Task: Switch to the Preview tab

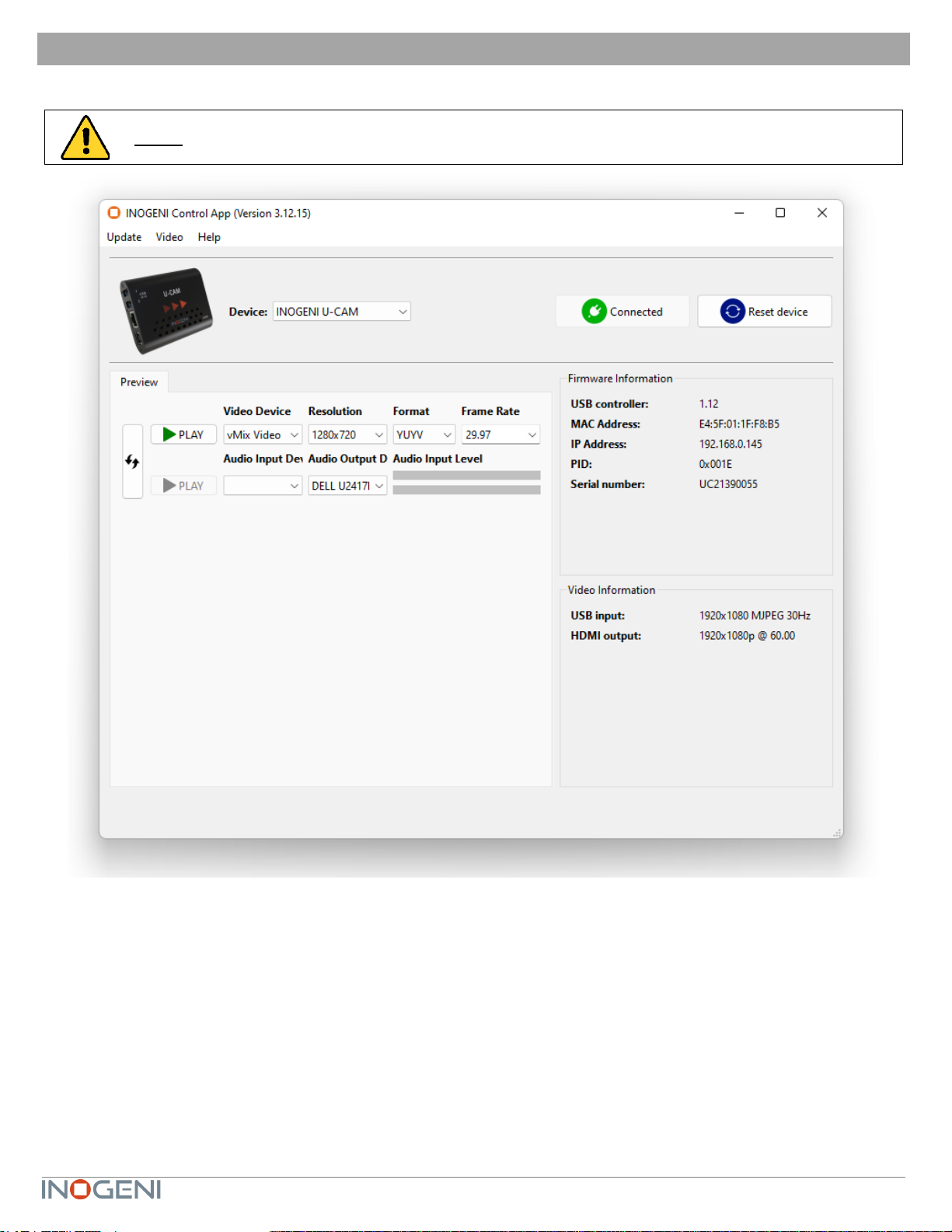Action: coord(139,382)
